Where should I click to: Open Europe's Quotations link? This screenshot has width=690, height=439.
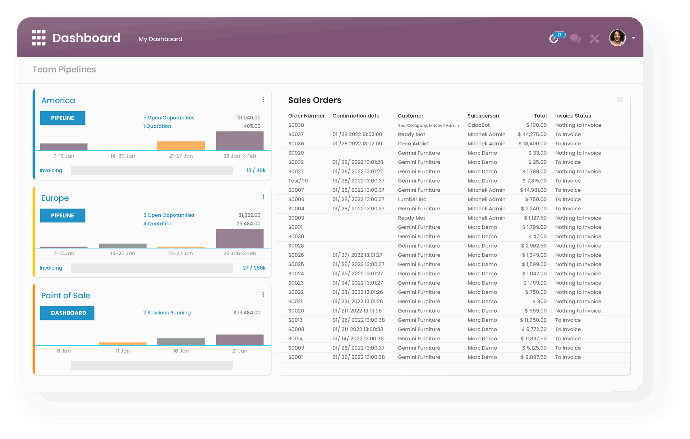coord(158,223)
